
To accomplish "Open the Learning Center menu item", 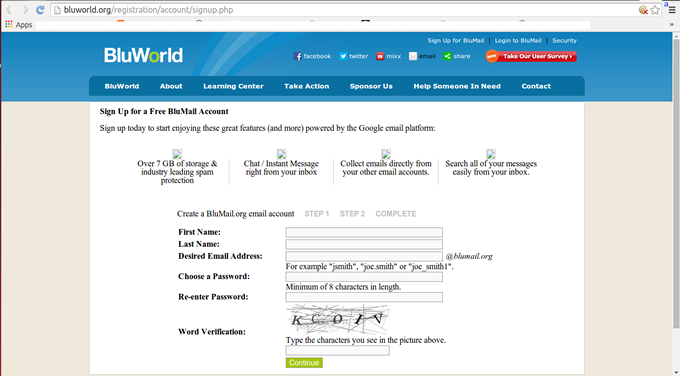I will click(x=233, y=86).
